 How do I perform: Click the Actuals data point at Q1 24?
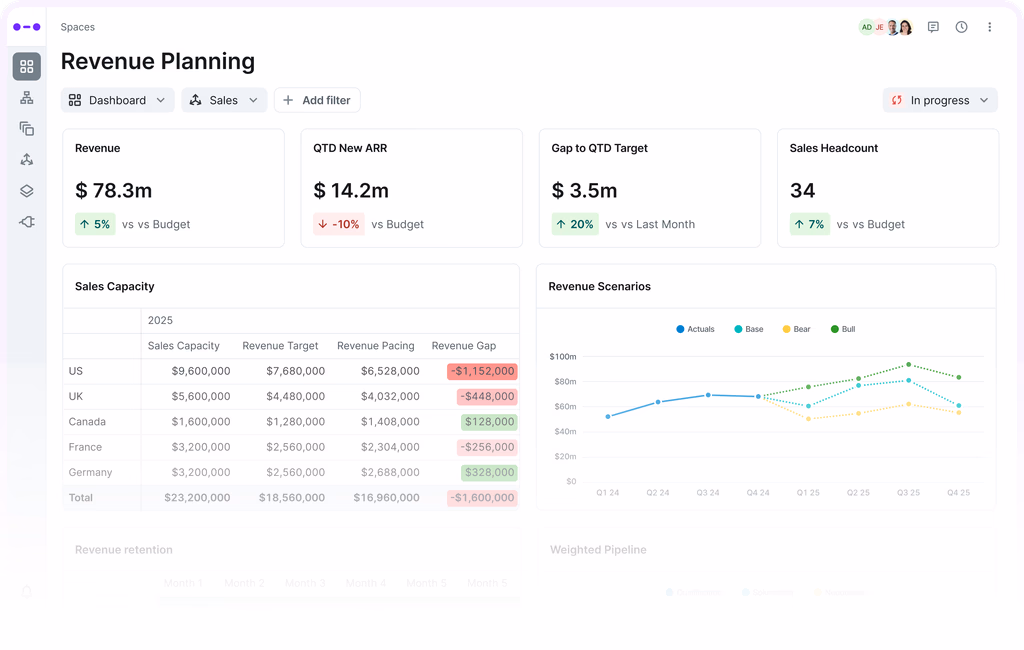(608, 416)
